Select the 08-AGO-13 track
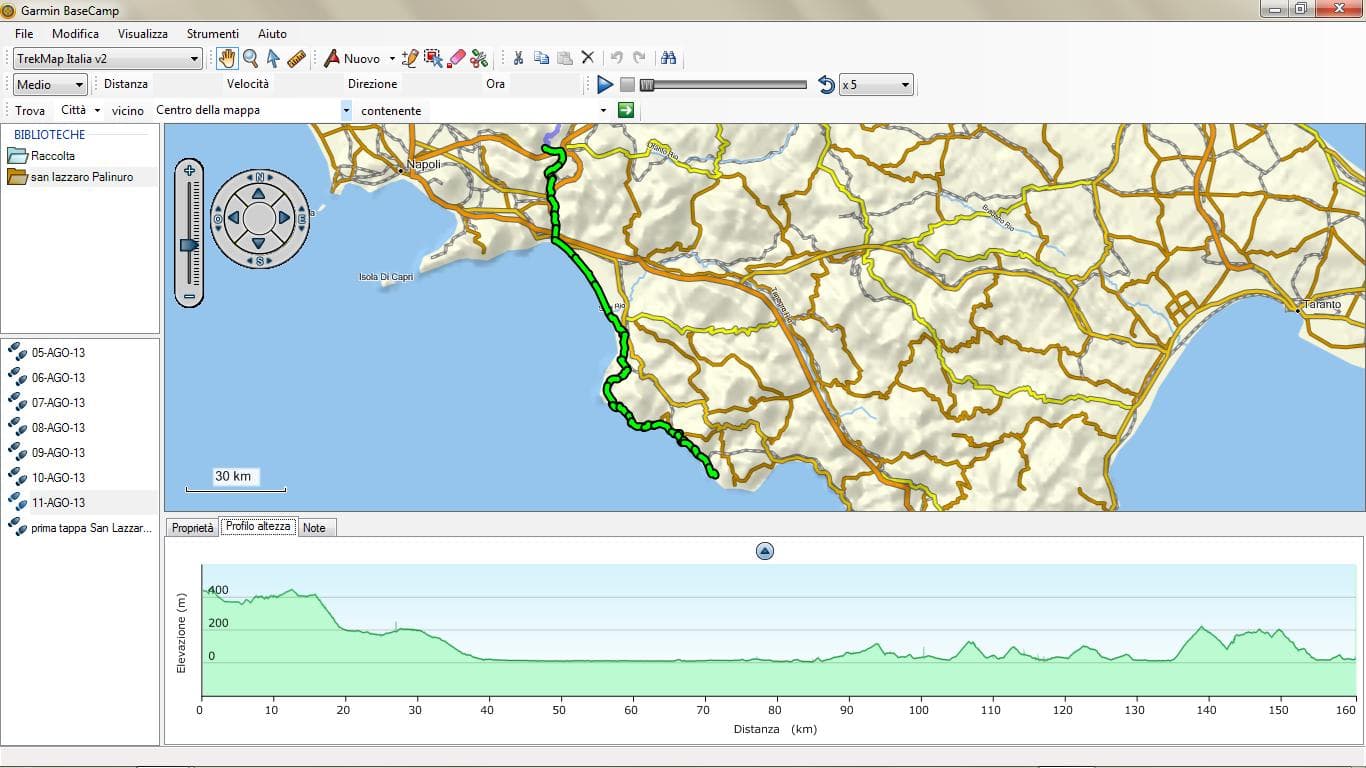 click(58, 428)
